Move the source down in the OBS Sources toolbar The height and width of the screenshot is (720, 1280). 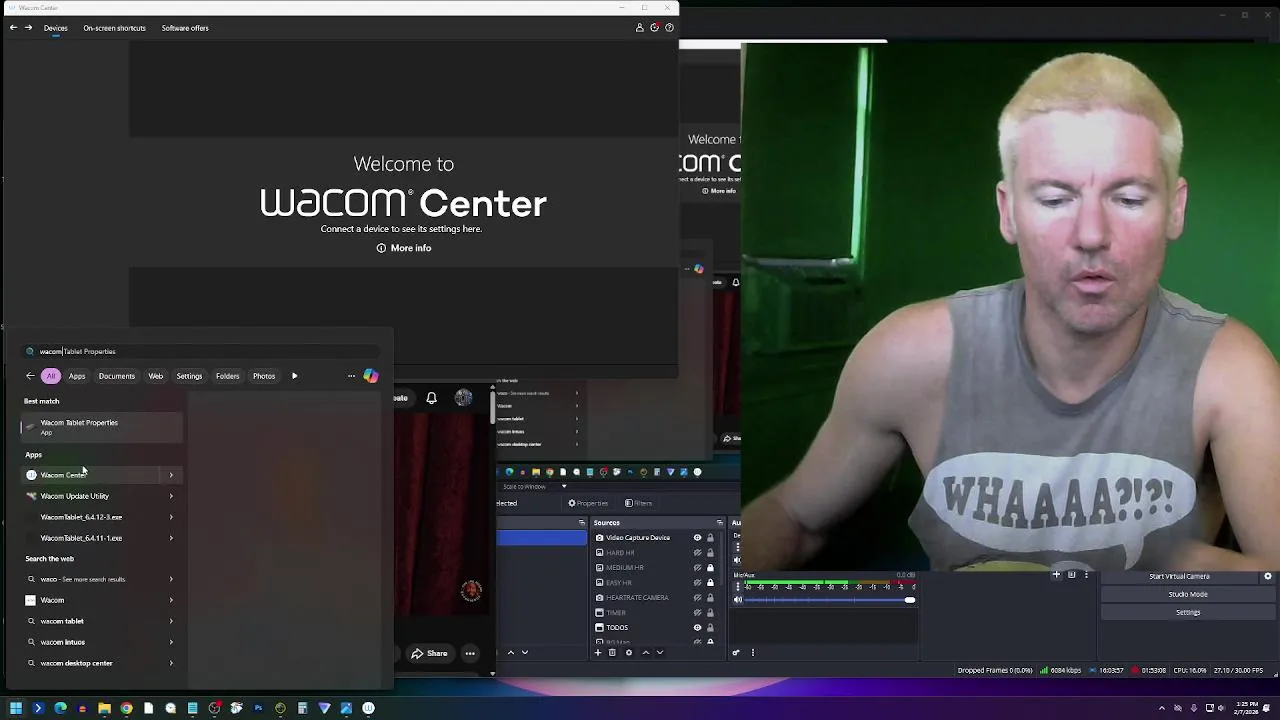coord(659,652)
